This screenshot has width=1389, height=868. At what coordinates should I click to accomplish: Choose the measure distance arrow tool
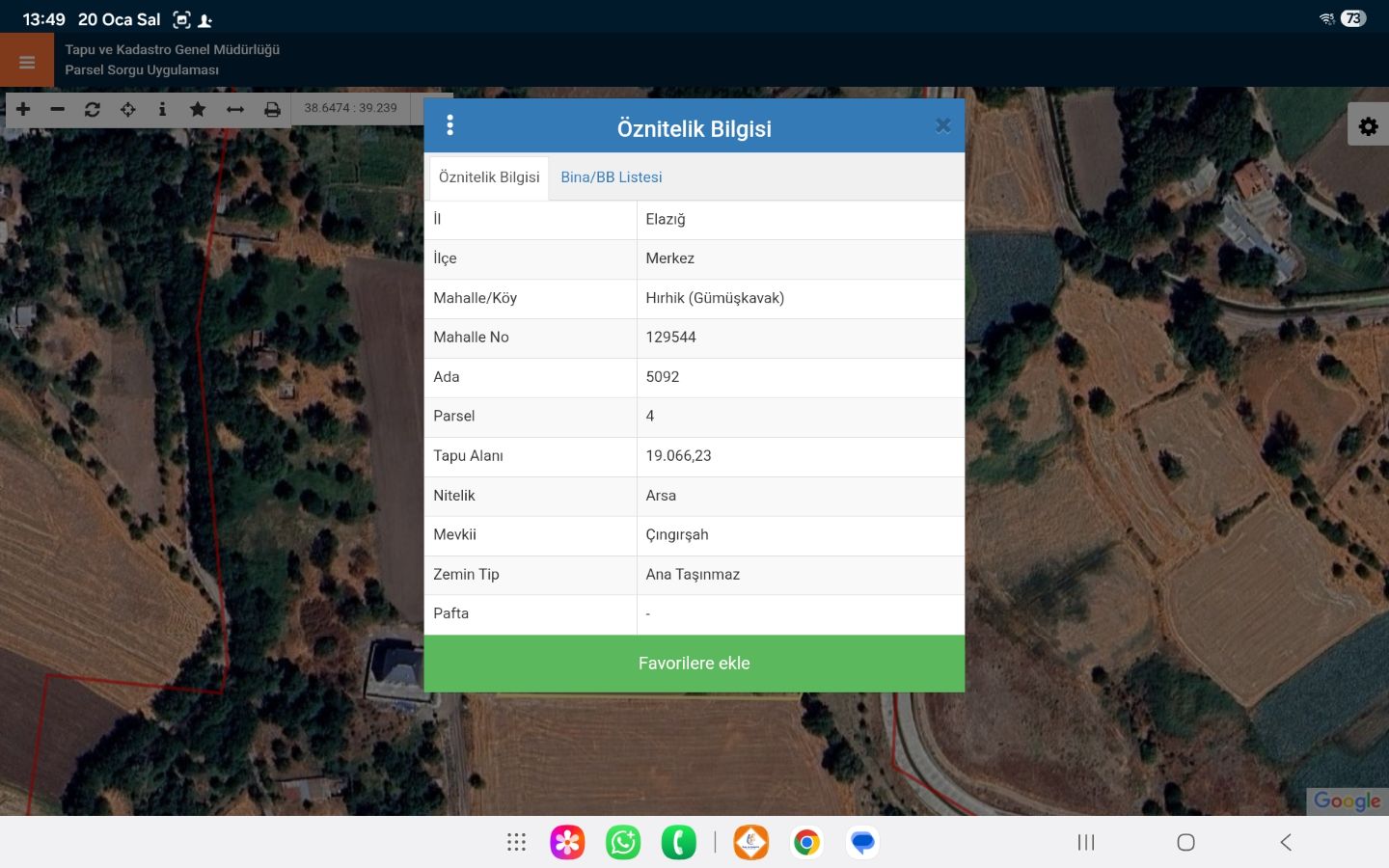(x=235, y=109)
